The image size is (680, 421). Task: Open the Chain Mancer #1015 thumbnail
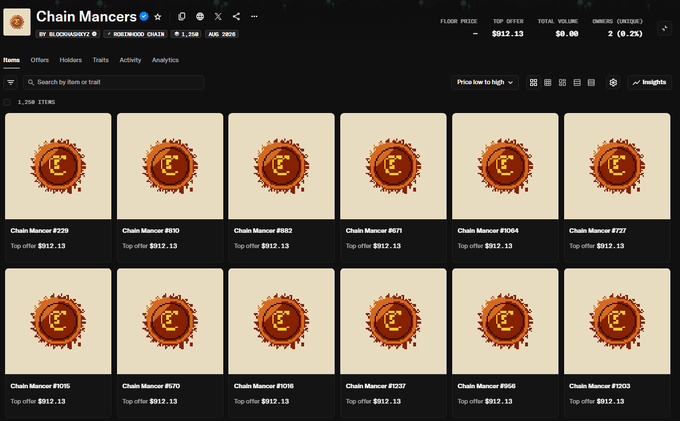point(58,321)
